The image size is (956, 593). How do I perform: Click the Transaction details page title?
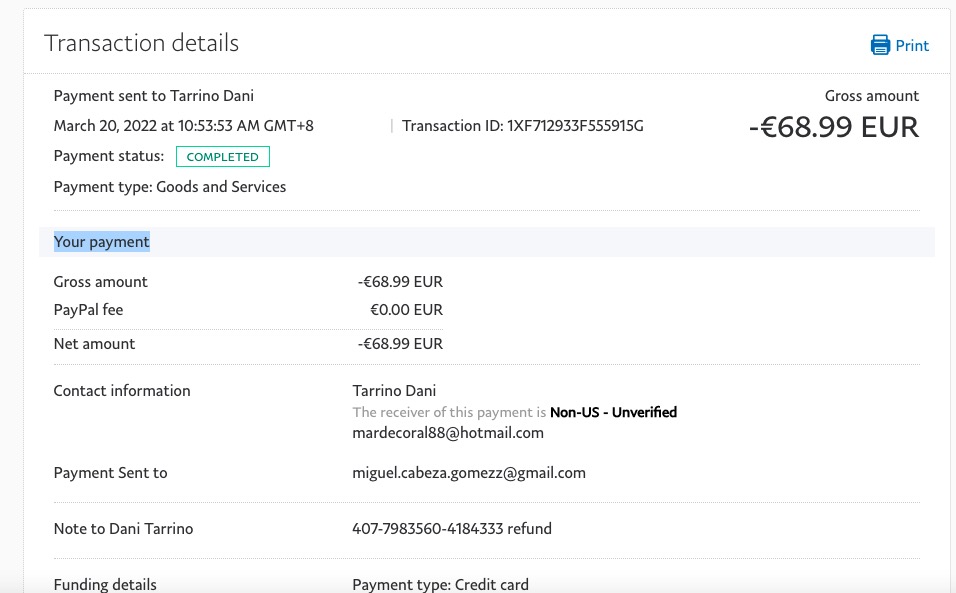[142, 43]
